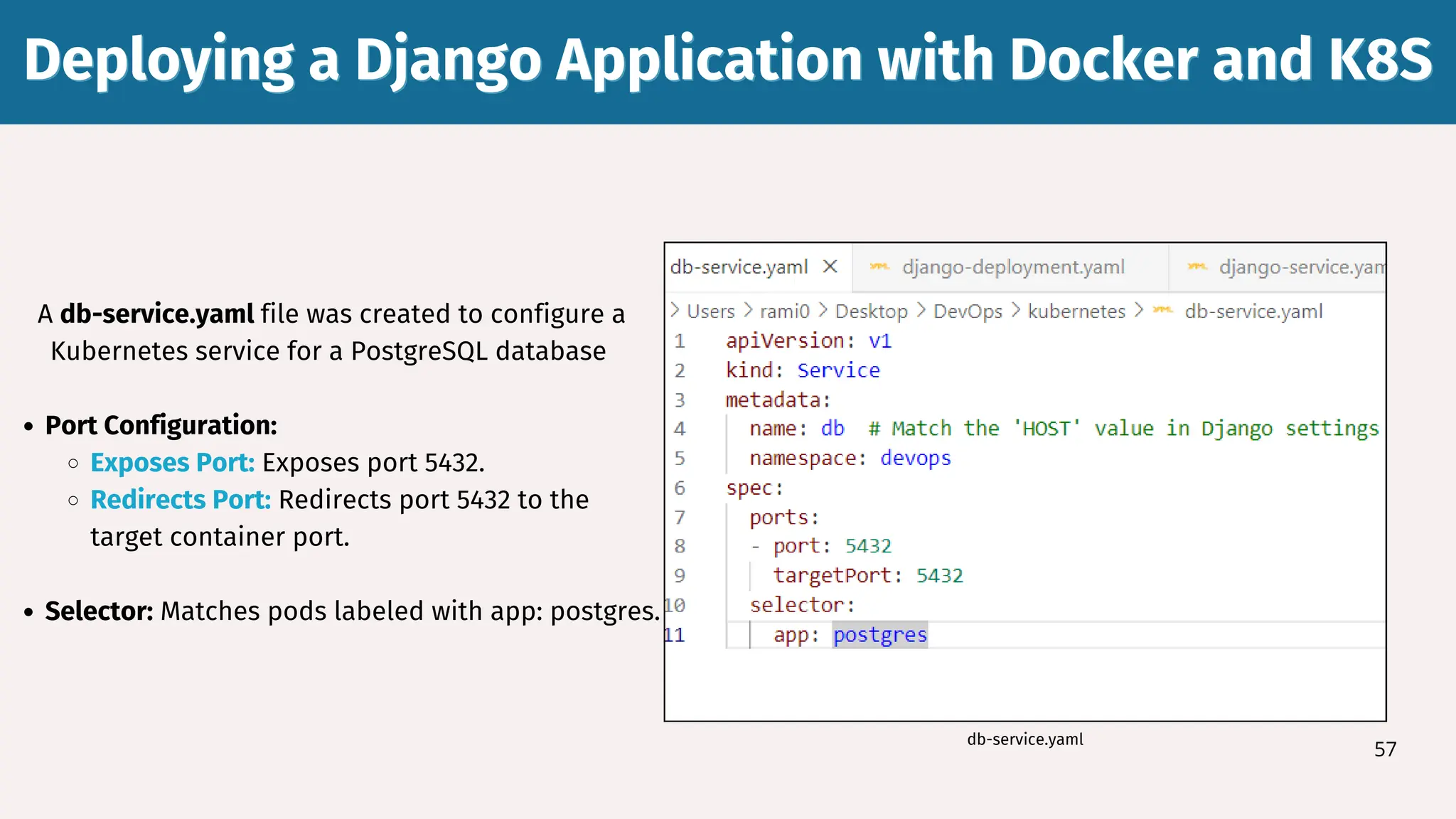Viewport: 1456px width, 819px height.
Task: Click the Exposes Port heading
Action: (x=172, y=463)
